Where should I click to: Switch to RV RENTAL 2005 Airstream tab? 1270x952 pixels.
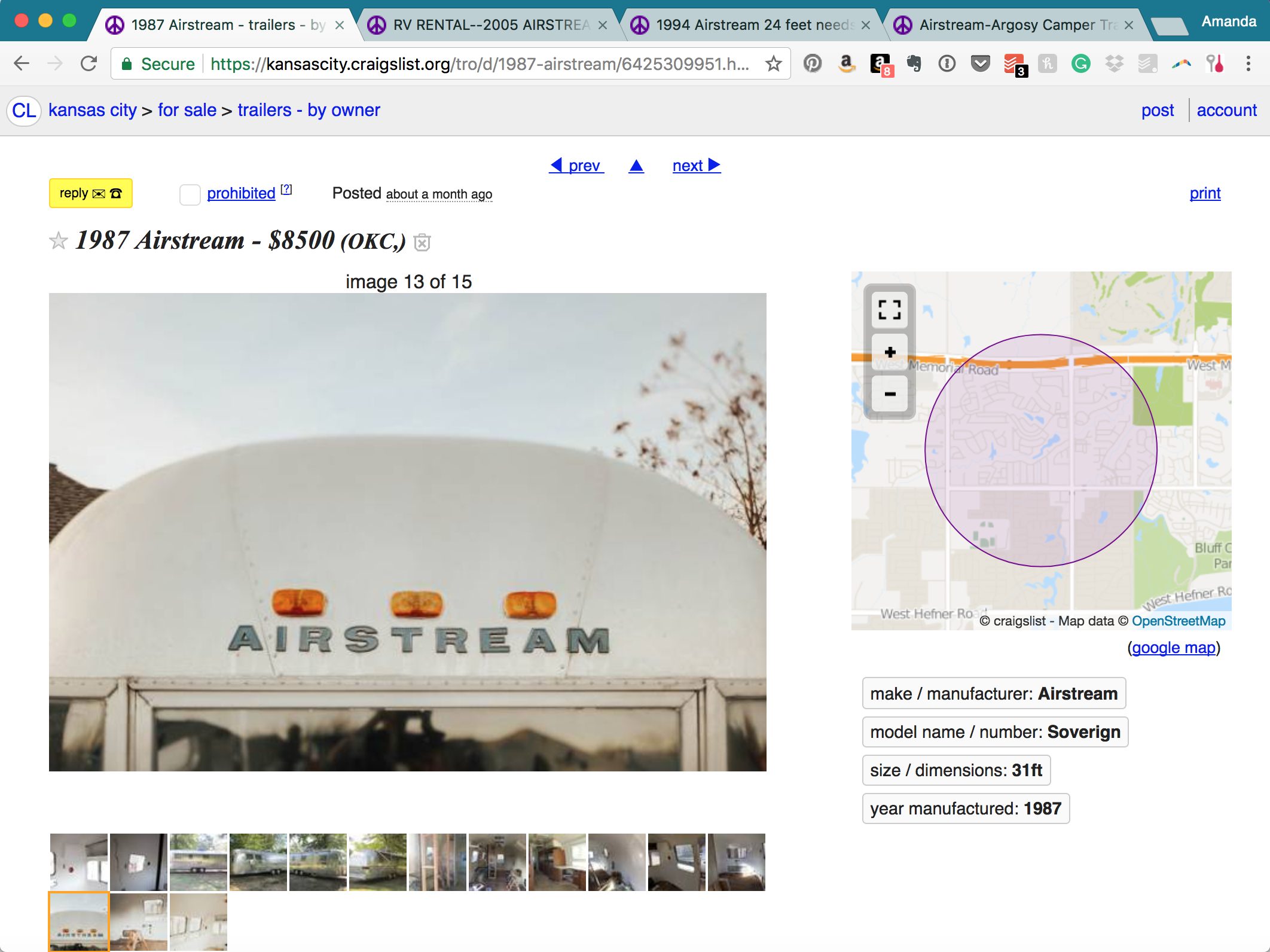tap(490, 25)
